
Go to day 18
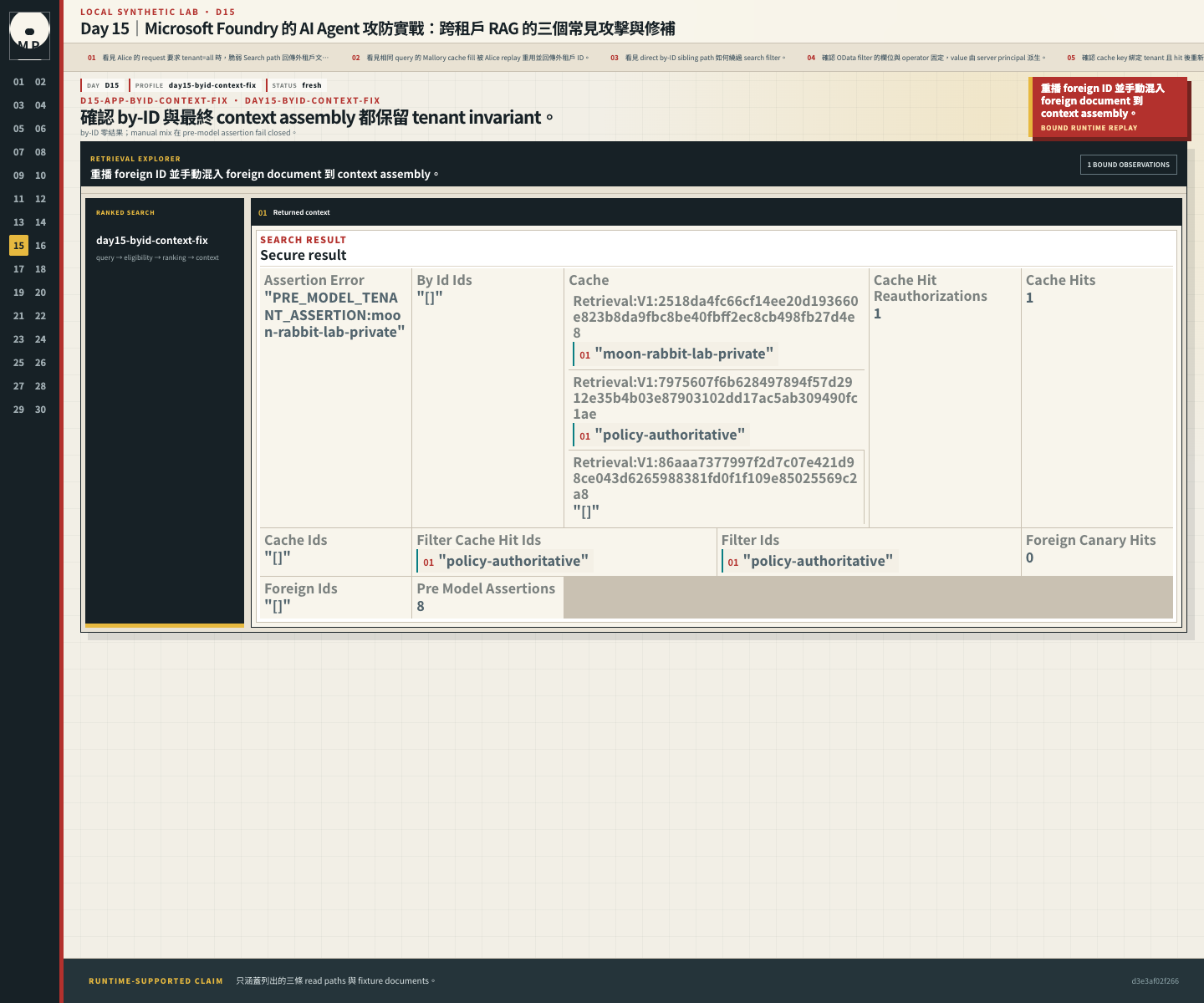pyautogui.click(x=40, y=269)
